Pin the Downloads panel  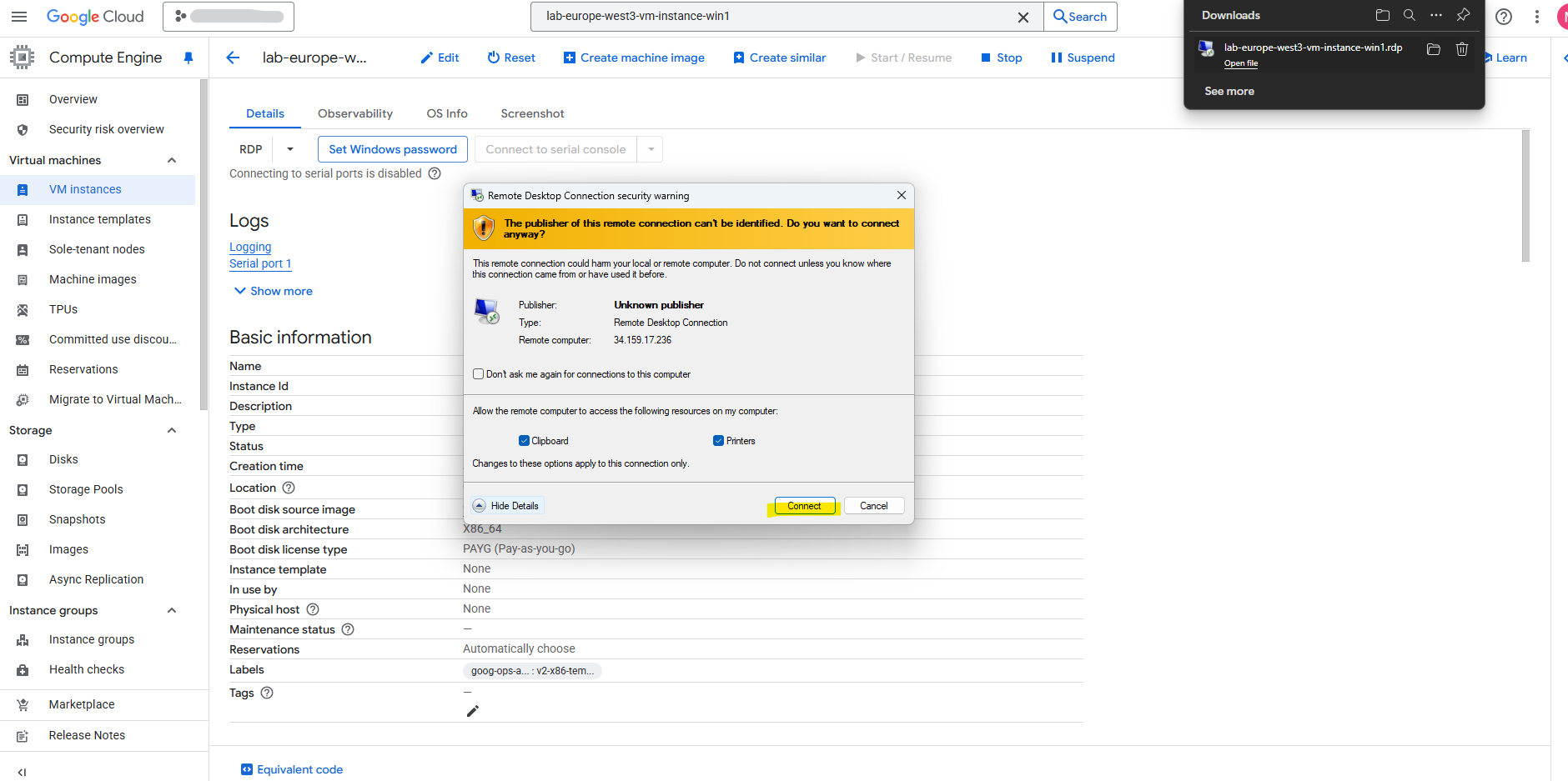(1463, 15)
